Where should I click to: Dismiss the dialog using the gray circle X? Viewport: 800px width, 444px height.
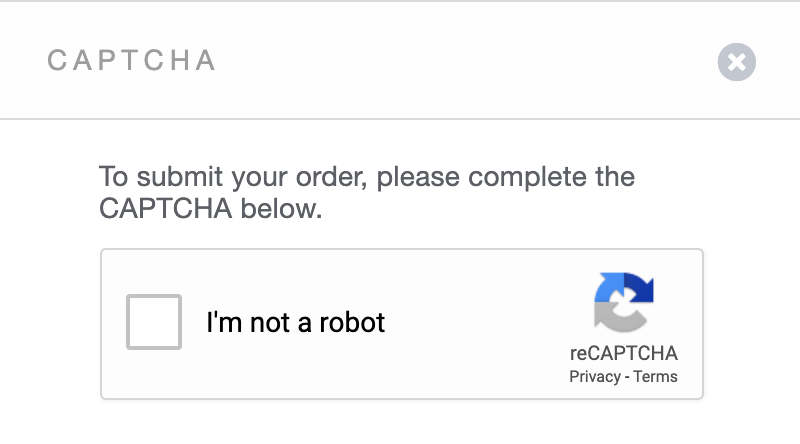coord(737,63)
